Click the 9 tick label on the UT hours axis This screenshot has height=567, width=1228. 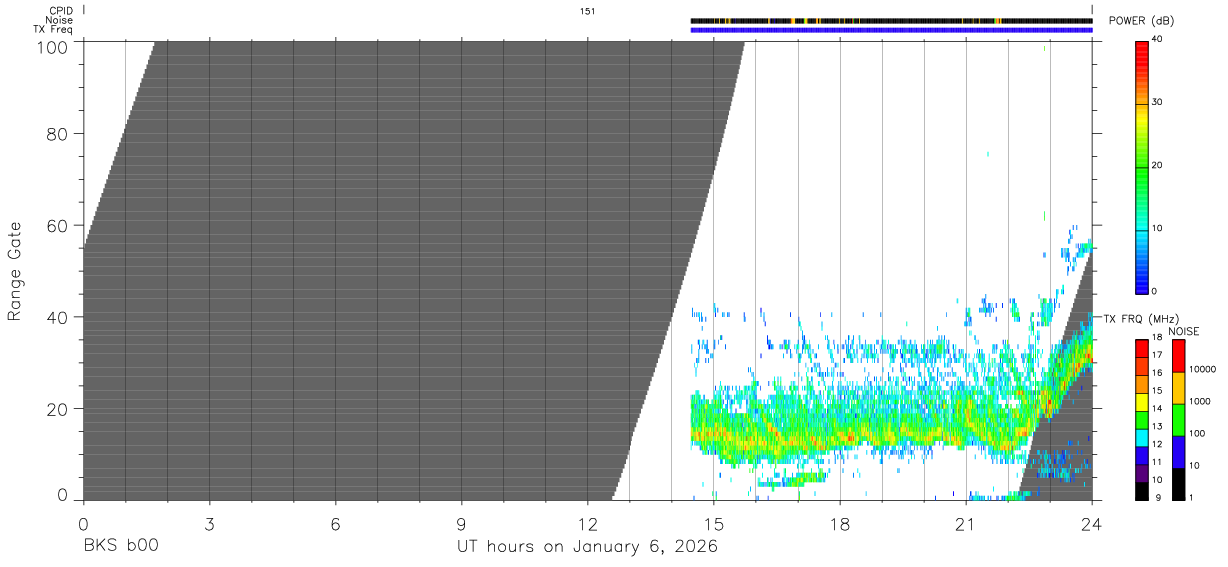[x=461, y=525]
